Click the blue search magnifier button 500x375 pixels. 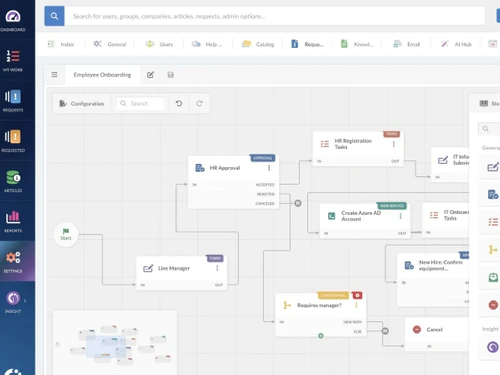(x=54, y=16)
